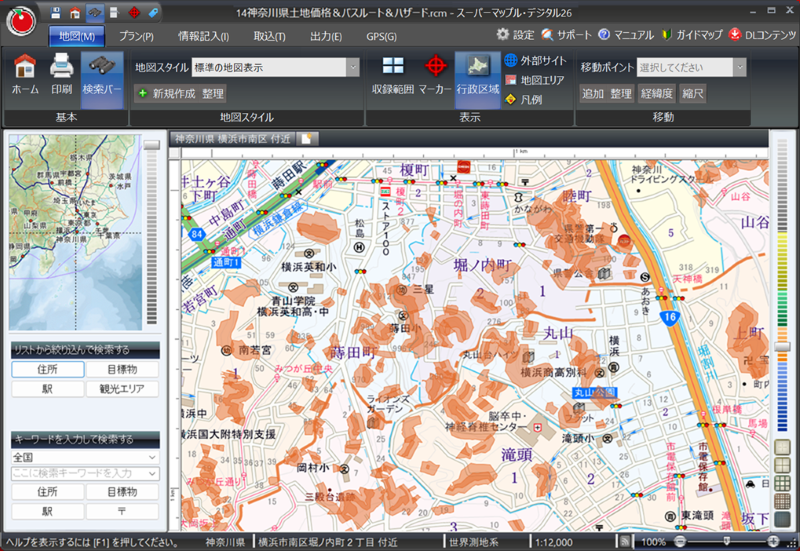Click 住所 under keyword search
This screenshot has width=800, height=551.
[47, 492]
